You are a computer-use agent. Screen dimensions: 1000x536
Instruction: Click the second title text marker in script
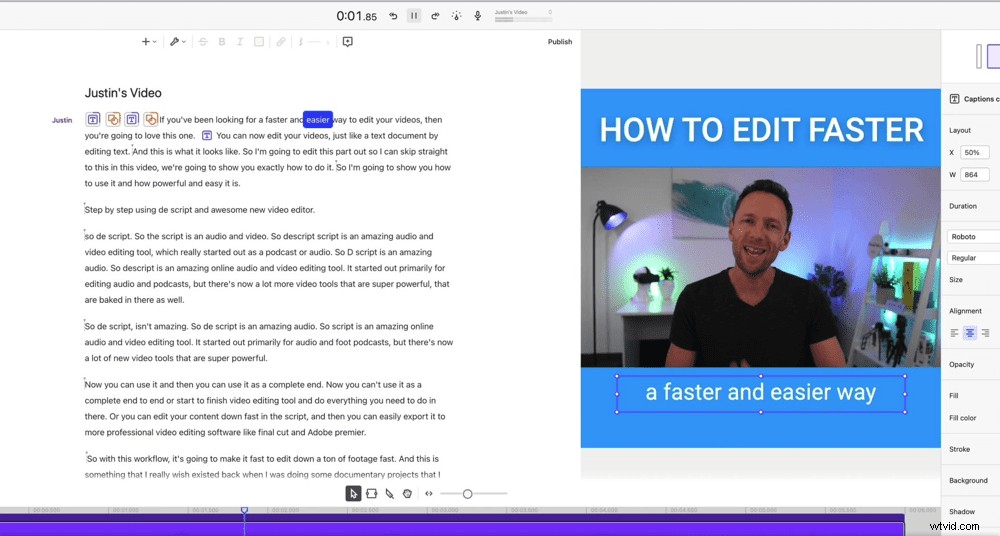(132, 119)
